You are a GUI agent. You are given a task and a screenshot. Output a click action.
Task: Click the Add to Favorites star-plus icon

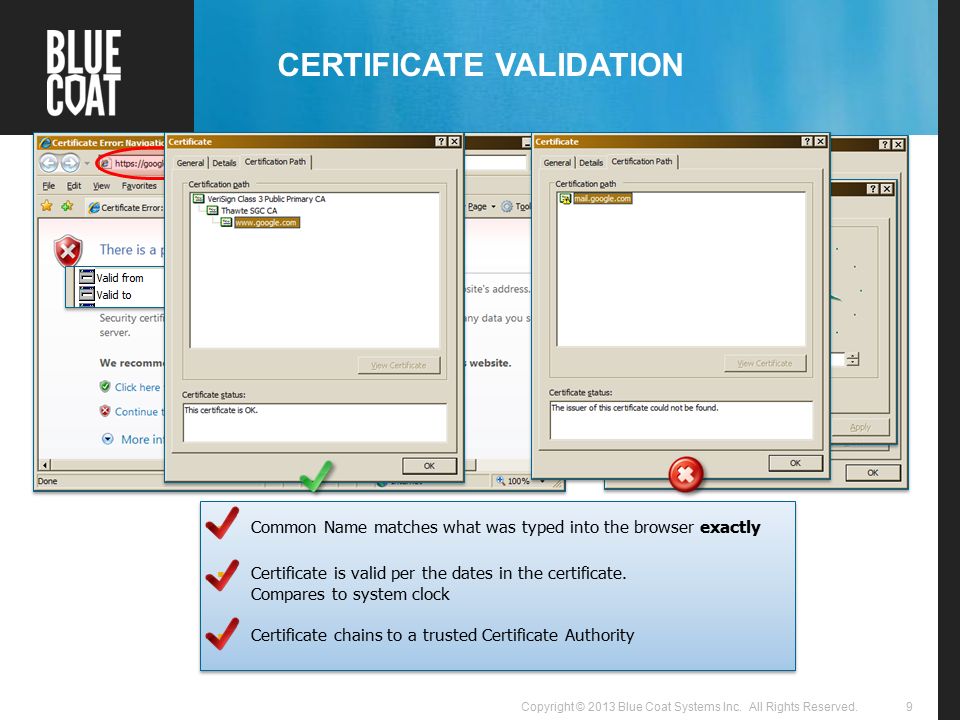coord(67,206)
